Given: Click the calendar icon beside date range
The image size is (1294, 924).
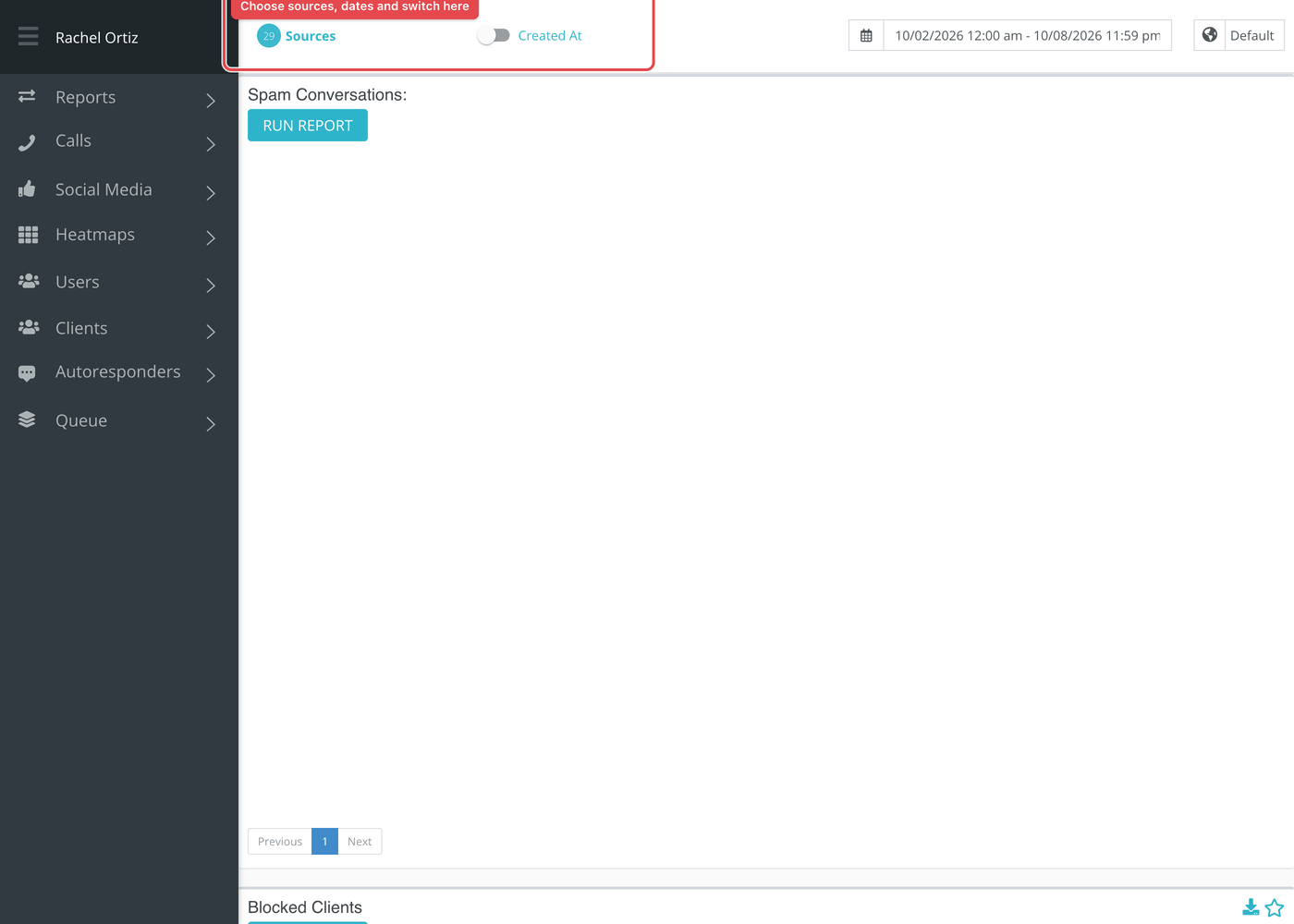Looking at the screenshot, I should pos(866,35).
